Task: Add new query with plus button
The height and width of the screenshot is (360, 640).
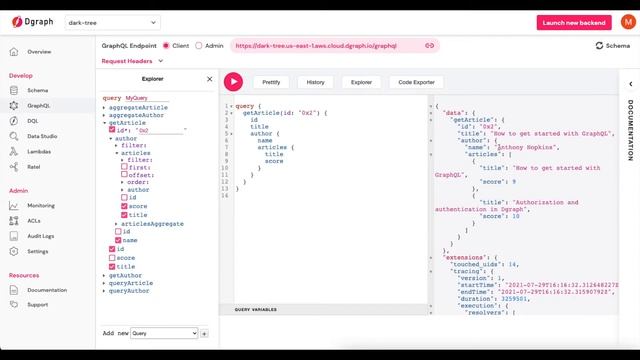Action: tap(204, 333)
